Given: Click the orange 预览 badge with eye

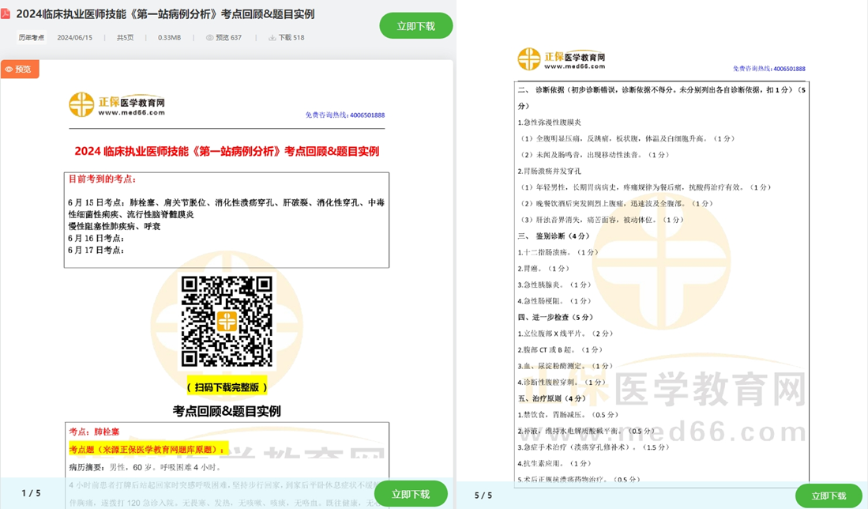Looking at the screenshot, I should point(19,69).
